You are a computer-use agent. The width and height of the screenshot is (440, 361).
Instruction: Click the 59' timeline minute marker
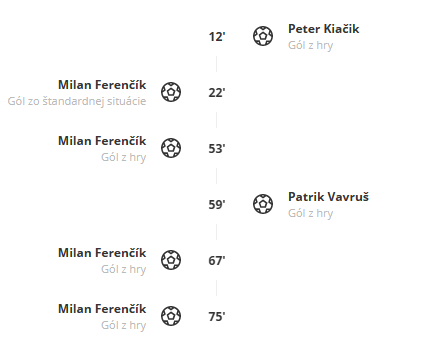tap(217, 205)
